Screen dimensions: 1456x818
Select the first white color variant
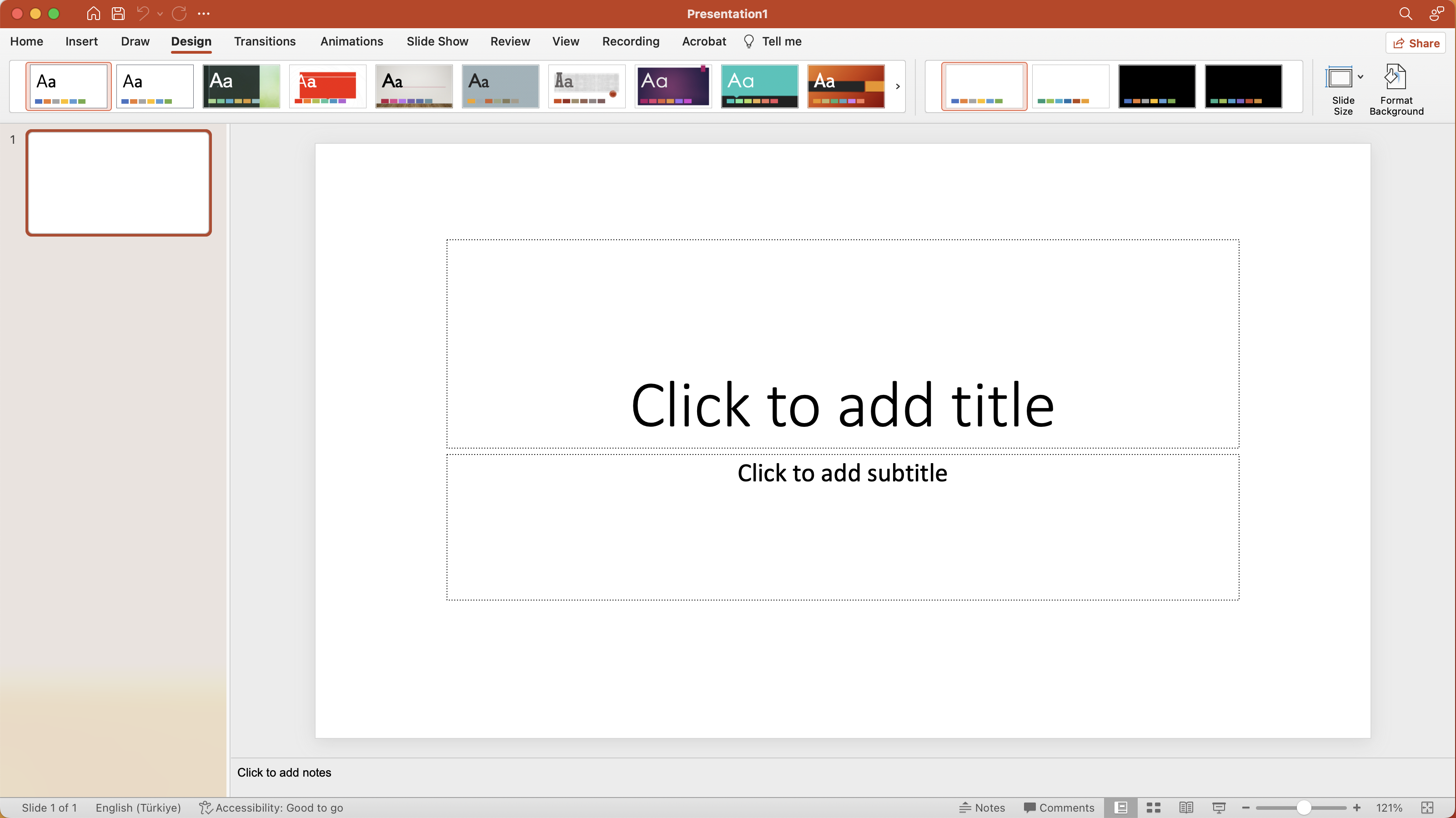(x=984, y=86)
